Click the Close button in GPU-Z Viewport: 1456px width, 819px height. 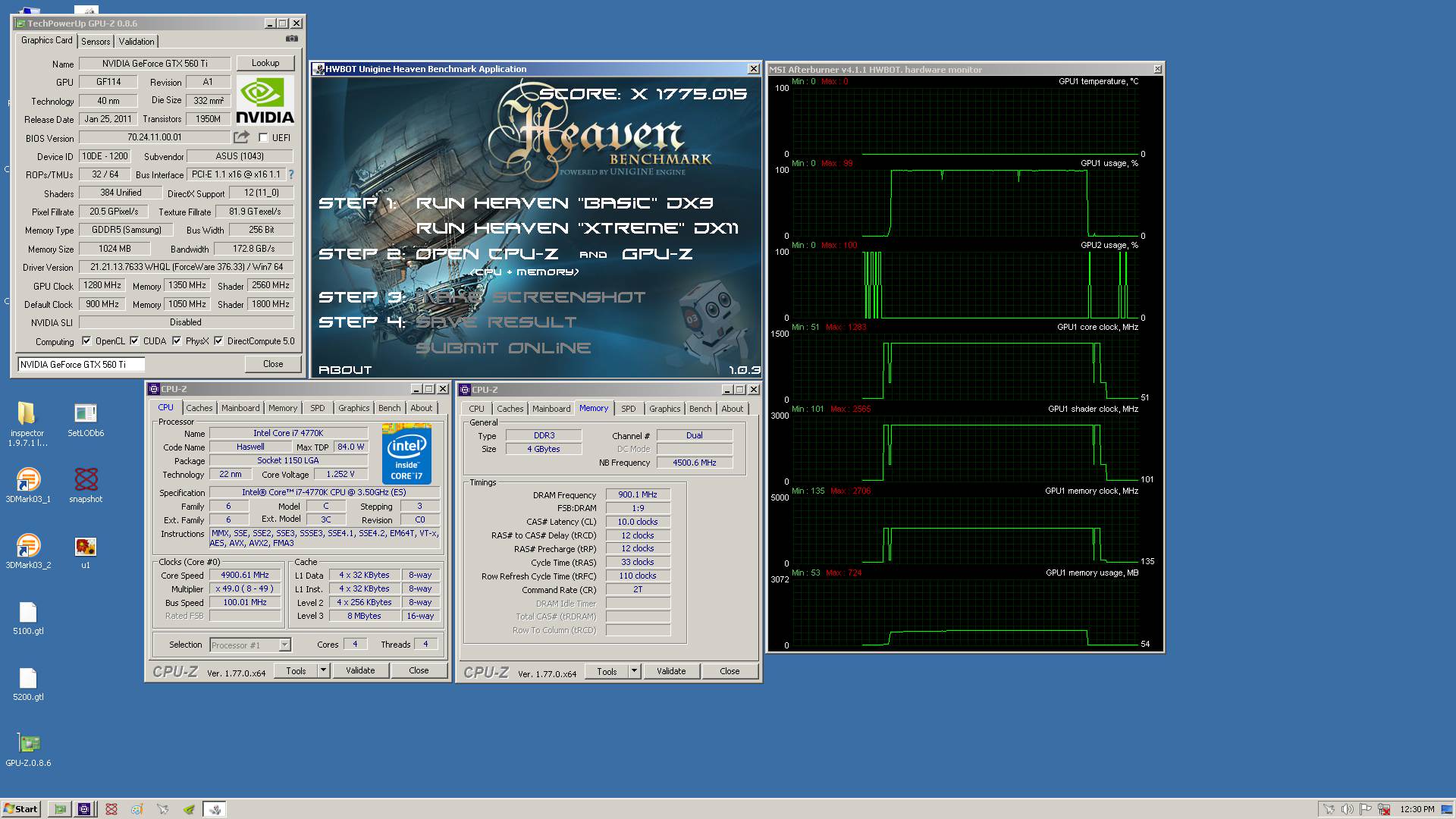pos(273,364)
